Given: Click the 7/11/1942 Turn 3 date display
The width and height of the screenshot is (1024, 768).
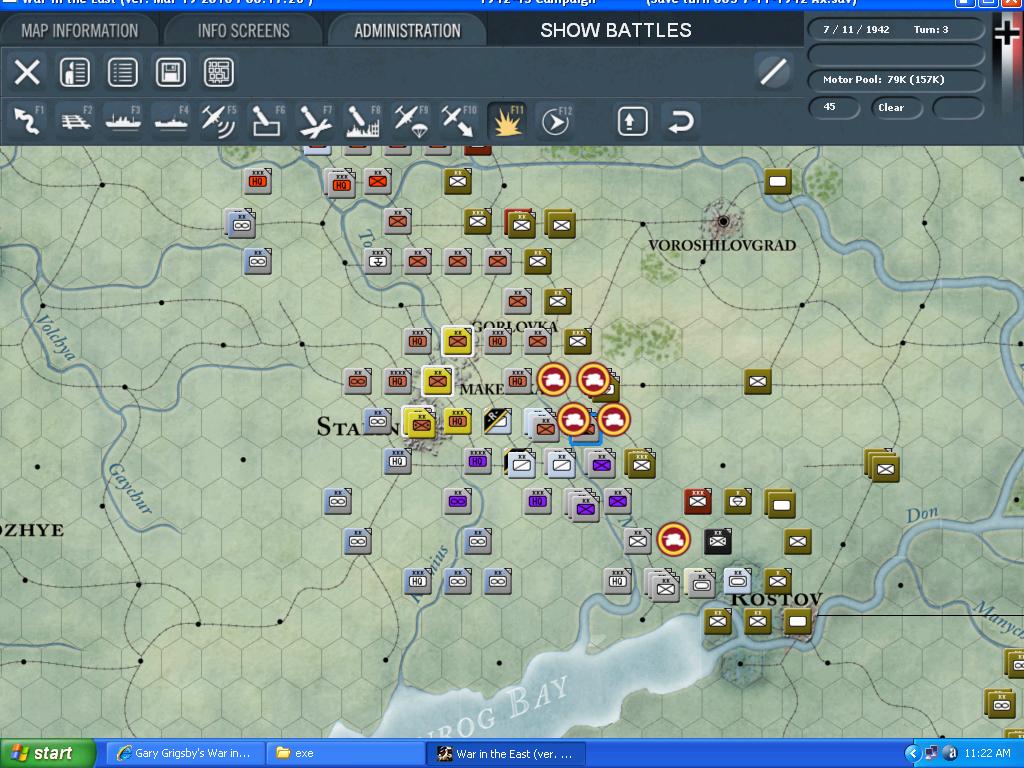Looking at the screenshot, I should tap(896, 29).
